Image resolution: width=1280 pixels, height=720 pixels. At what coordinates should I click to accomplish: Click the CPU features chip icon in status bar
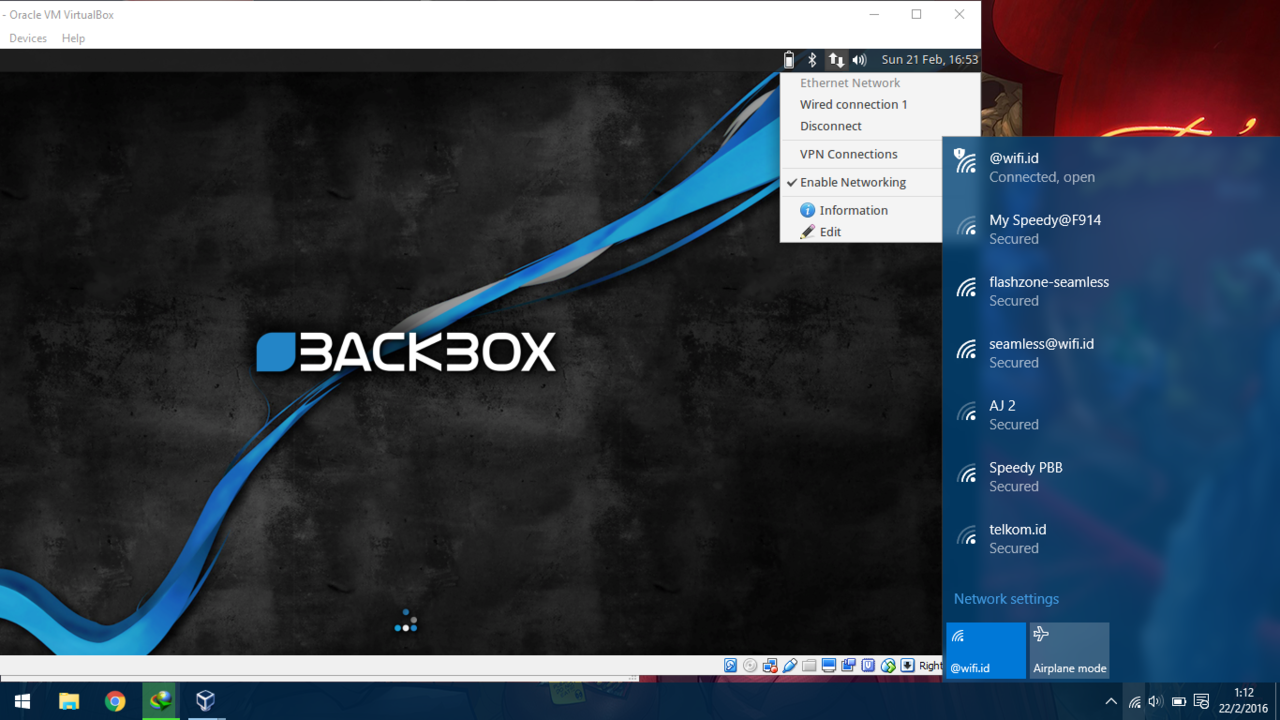click(868, 665)
